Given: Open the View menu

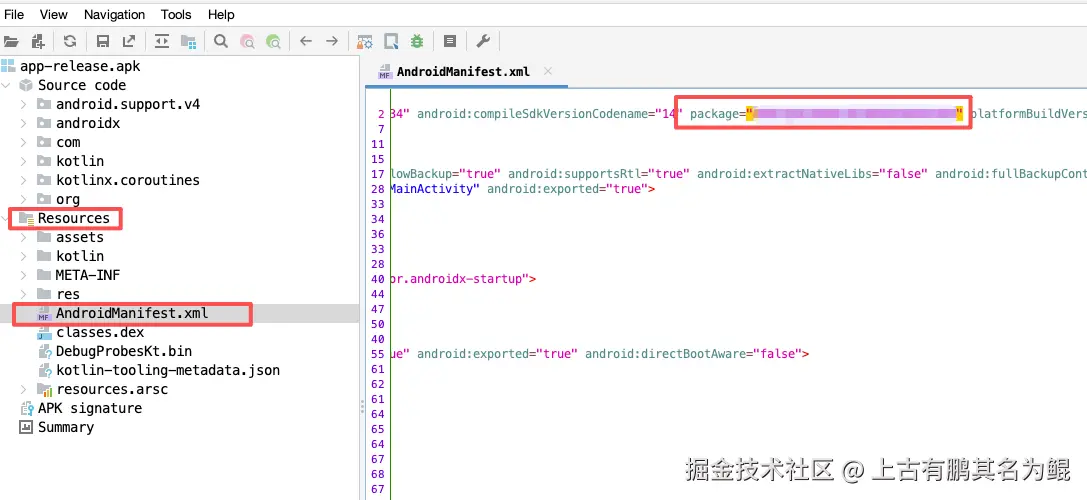Looking at the screenshot, I should (54, 15).
